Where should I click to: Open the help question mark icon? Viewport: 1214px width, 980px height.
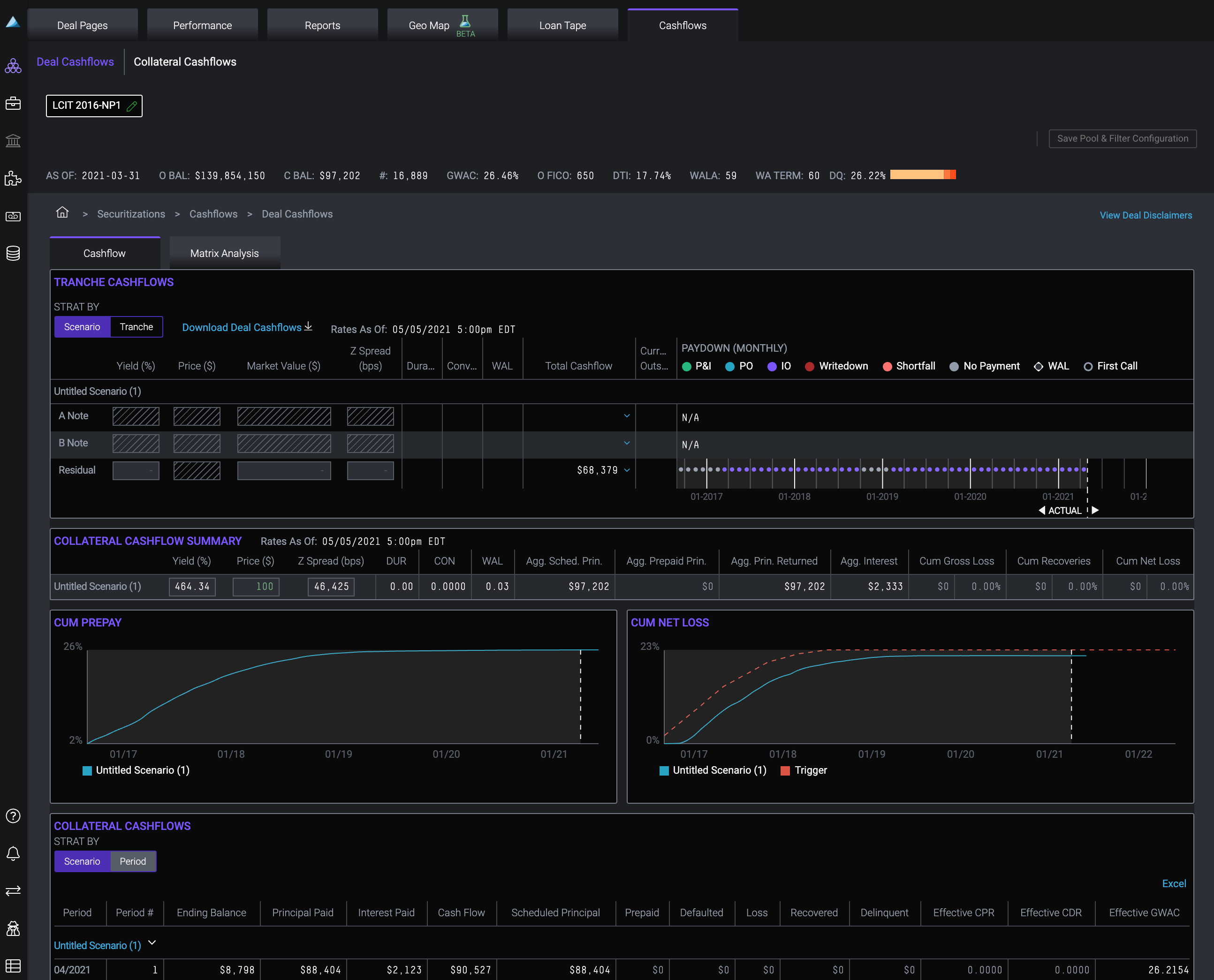pos(13,816)
